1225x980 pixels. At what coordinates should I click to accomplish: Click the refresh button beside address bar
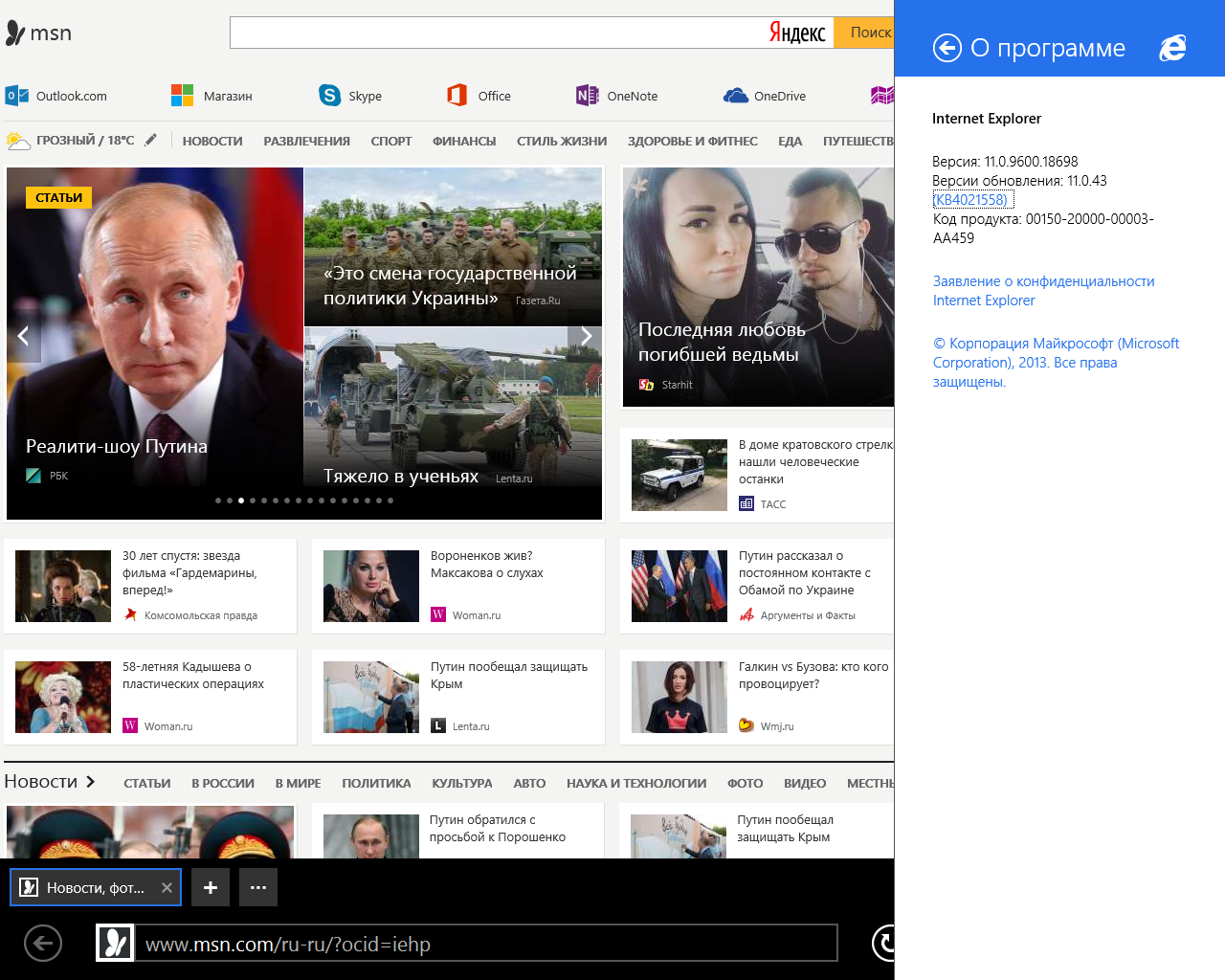883,944
